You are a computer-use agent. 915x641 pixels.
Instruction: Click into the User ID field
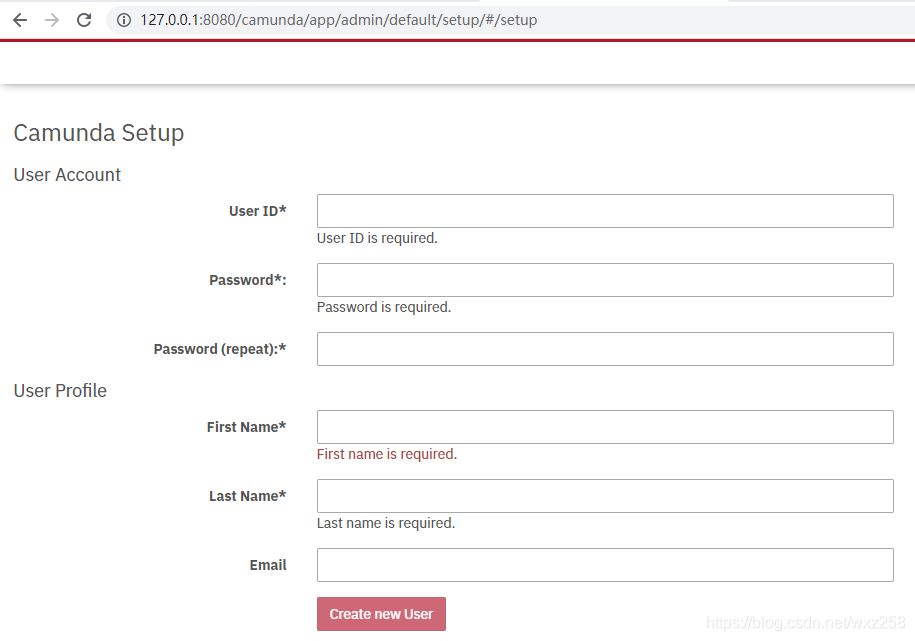(605, 211)
